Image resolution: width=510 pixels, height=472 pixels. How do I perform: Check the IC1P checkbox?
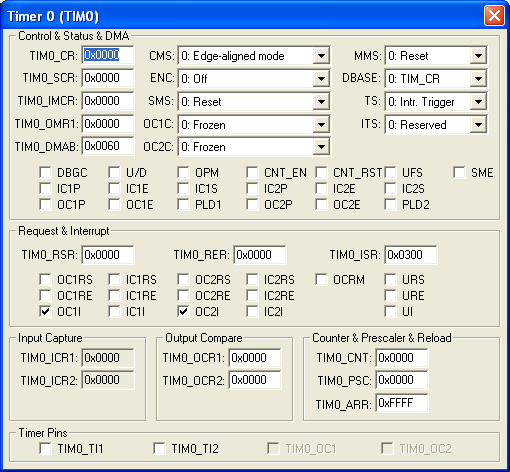pyautogui.click(x=45, y=189)
